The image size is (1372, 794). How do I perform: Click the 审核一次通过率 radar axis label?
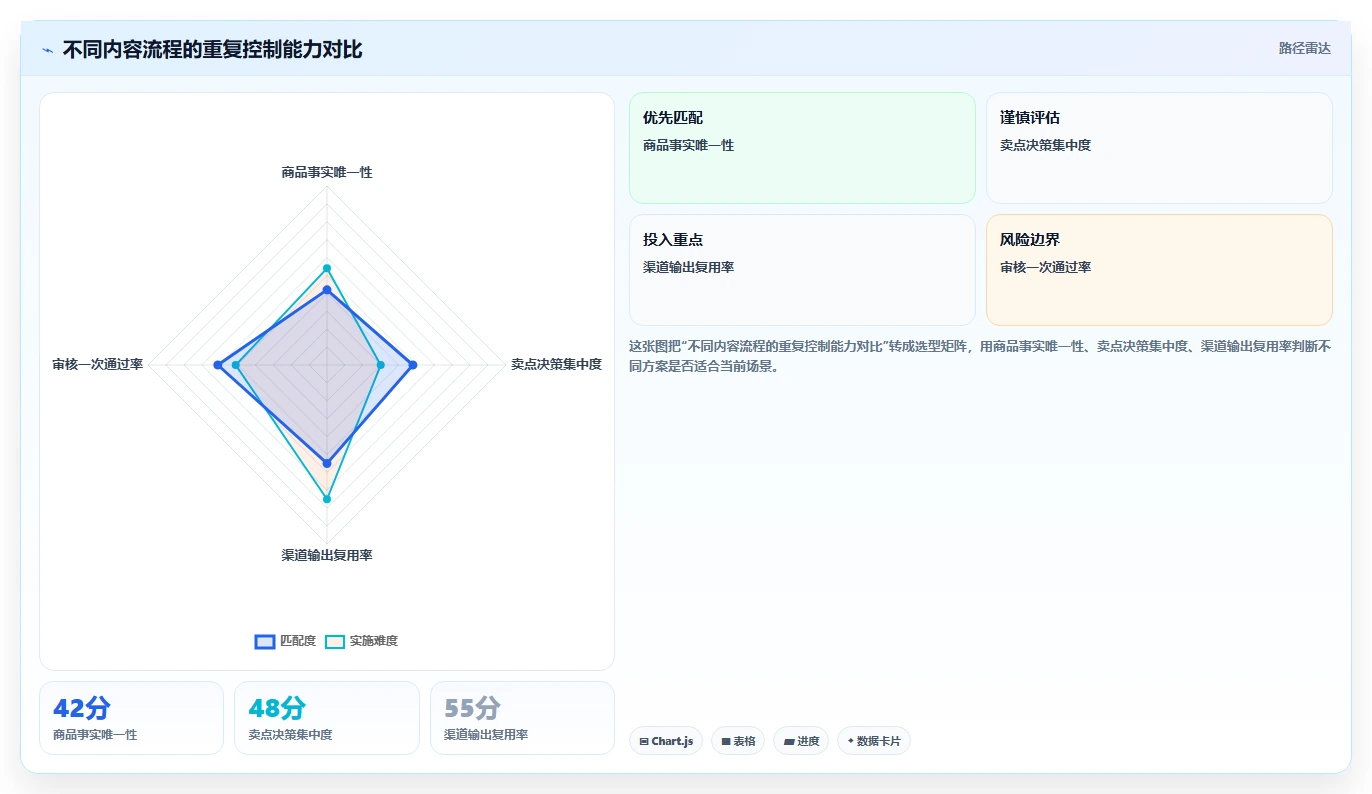(x=98, y=364)
